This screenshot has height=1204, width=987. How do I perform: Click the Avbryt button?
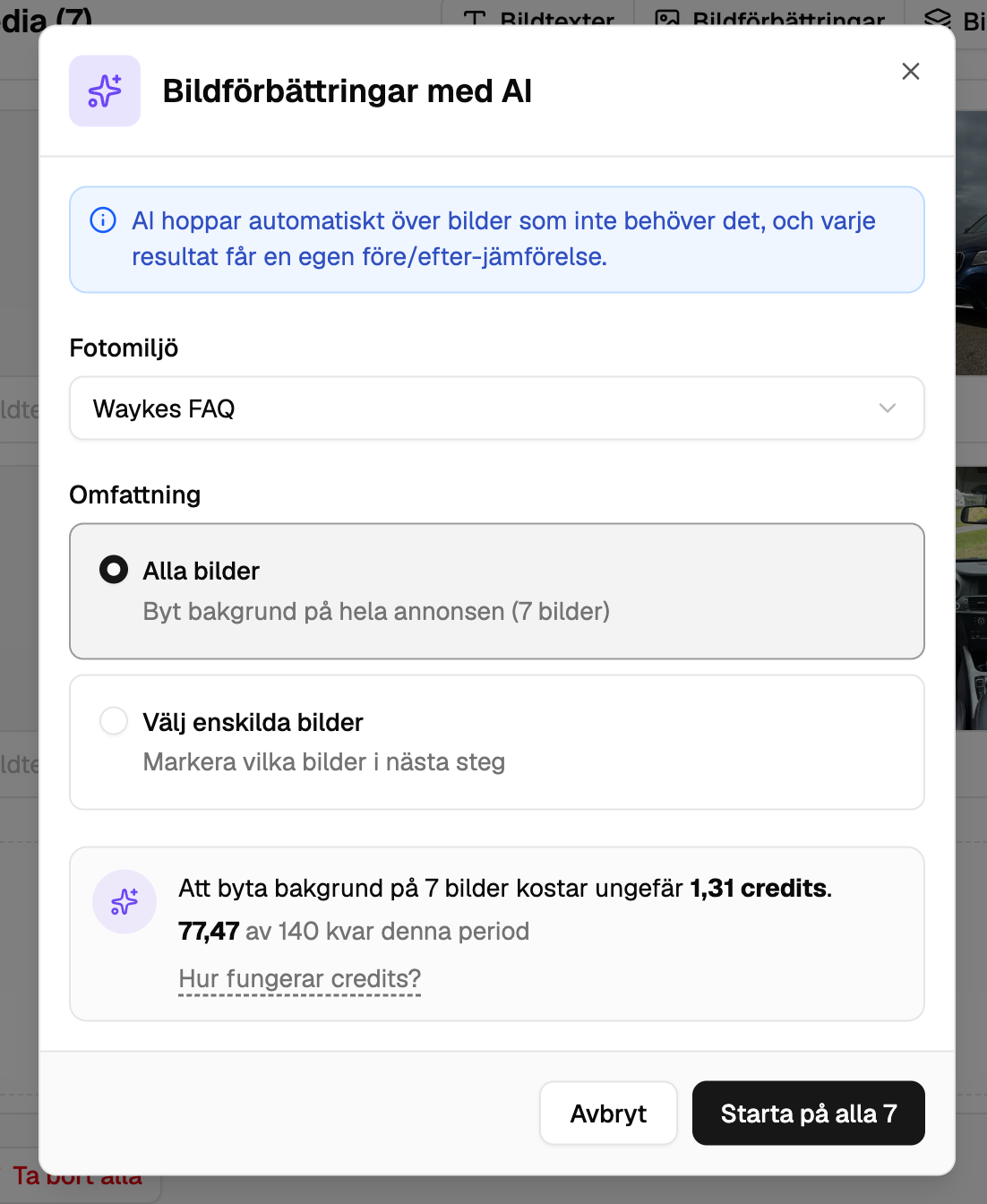coord(609,1114)
